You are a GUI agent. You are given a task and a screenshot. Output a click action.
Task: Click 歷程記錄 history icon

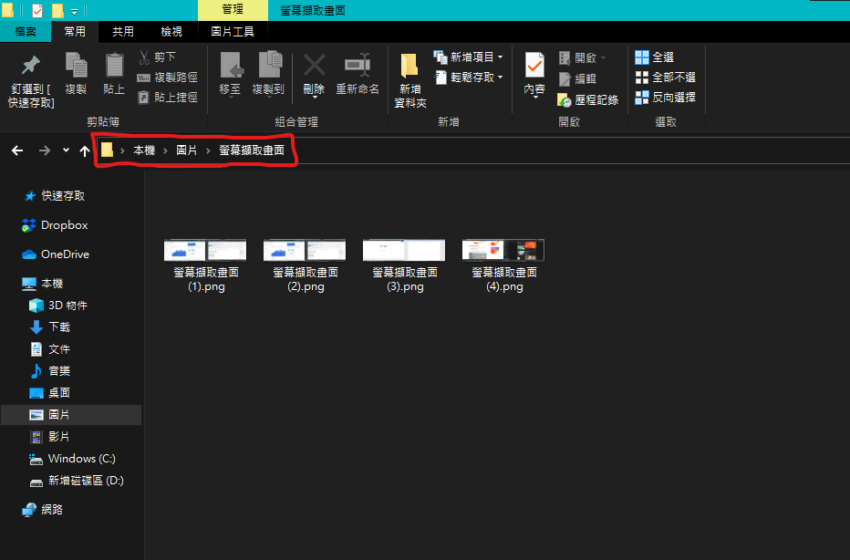[x=565, y=100]
